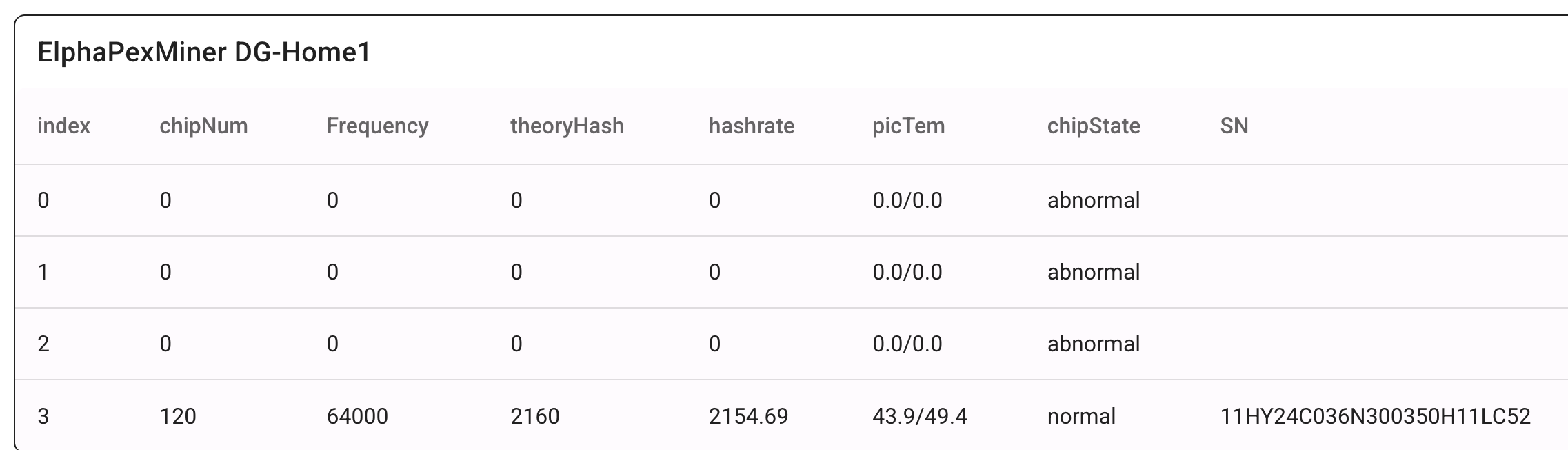The image size is (1568, 450).
Task: Click the Frequency value 64000
Action: 357,416
